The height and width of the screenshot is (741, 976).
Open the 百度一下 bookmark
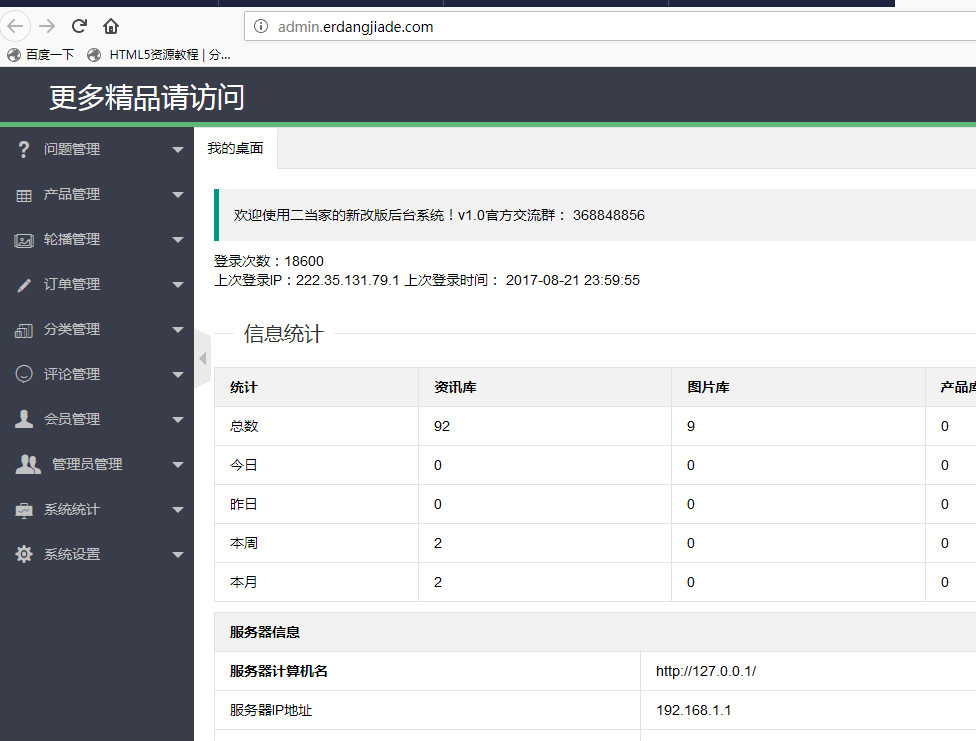(40, 55)
